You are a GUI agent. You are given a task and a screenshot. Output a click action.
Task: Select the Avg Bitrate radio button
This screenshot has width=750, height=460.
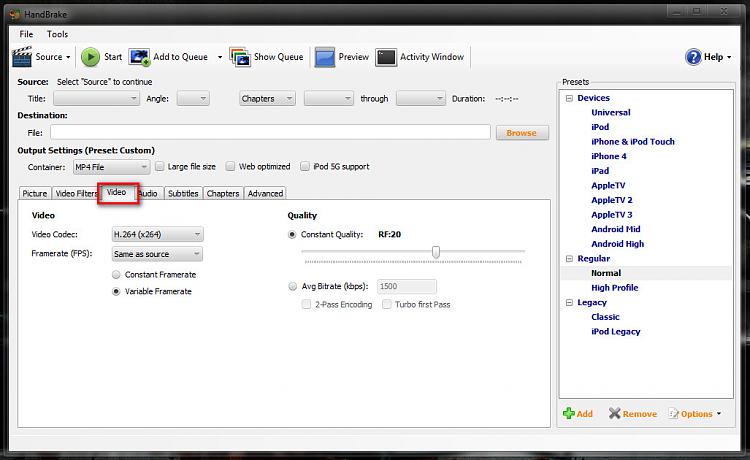[292, 286]
